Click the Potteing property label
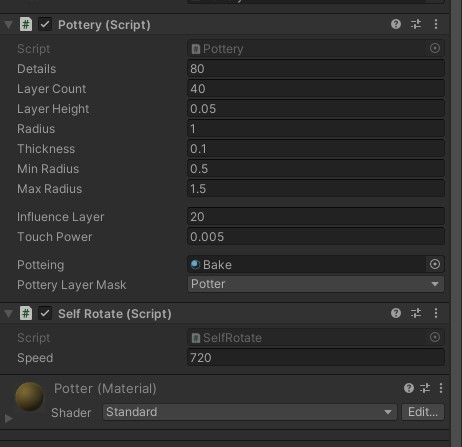Viewport: 462px width, 447px height. pyautogui.click(x=41, y=265)
